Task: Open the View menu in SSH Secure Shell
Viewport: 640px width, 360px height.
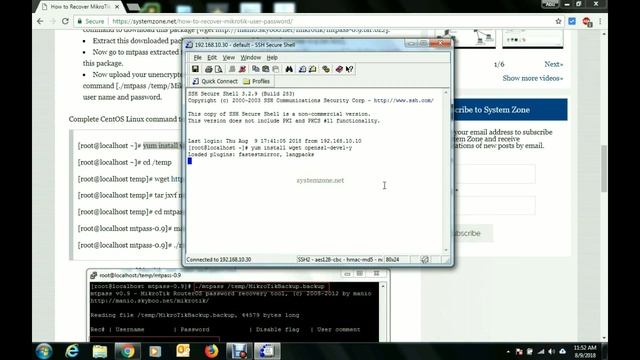Action: pos(229,58)
